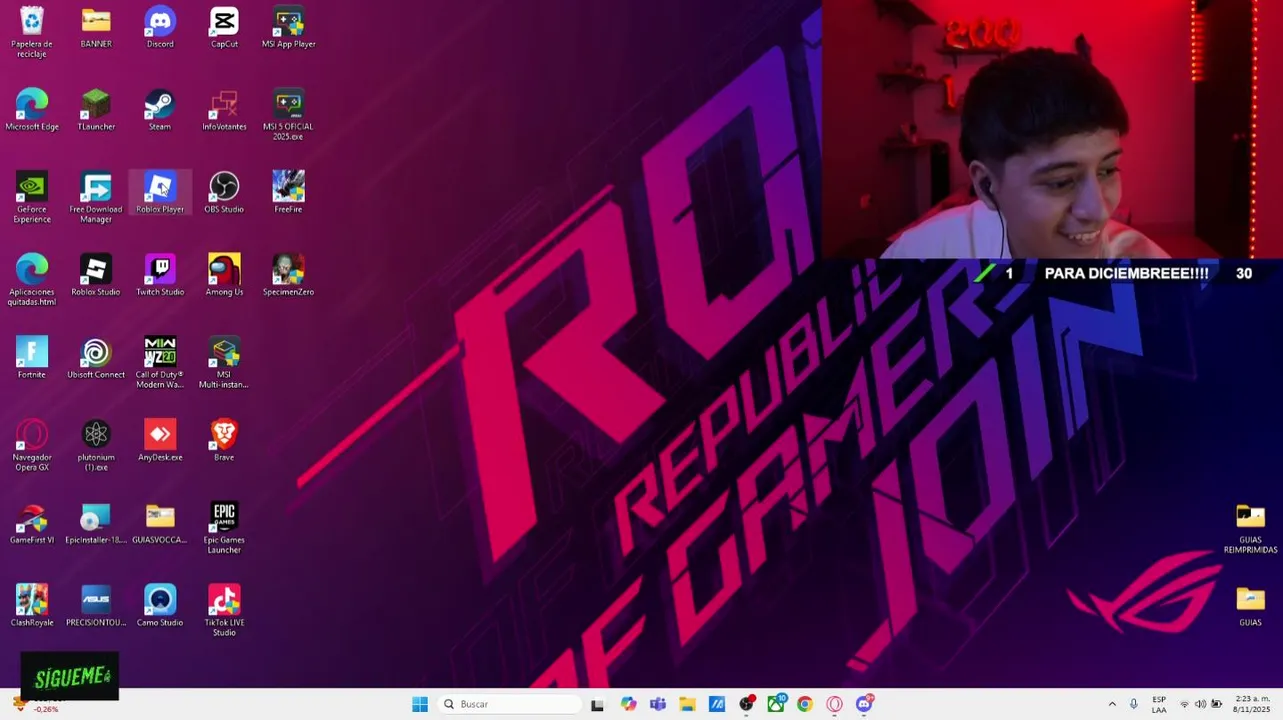Viewport: 1283px width, 720px height.
Task: Open GUIAS REIMPRIMIDAS folder
Action: [1250, 529]
